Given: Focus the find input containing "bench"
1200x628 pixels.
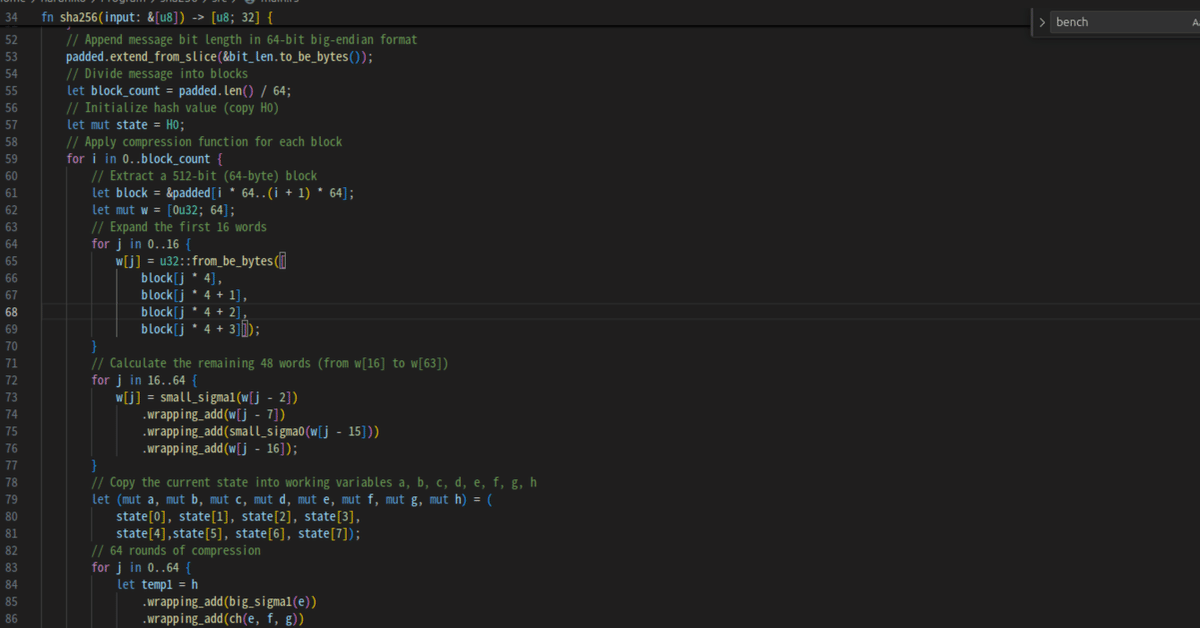Looking at the screenshot, I should click(x=1120, y=22).
